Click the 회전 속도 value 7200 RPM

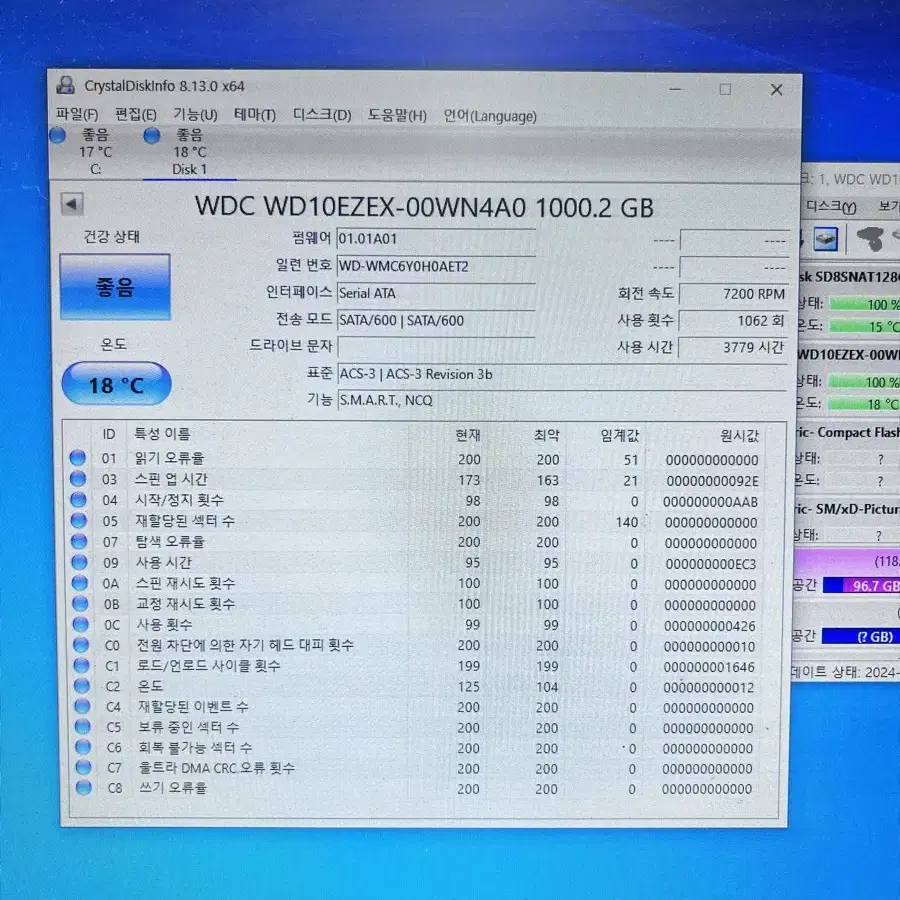pos(733,294)
